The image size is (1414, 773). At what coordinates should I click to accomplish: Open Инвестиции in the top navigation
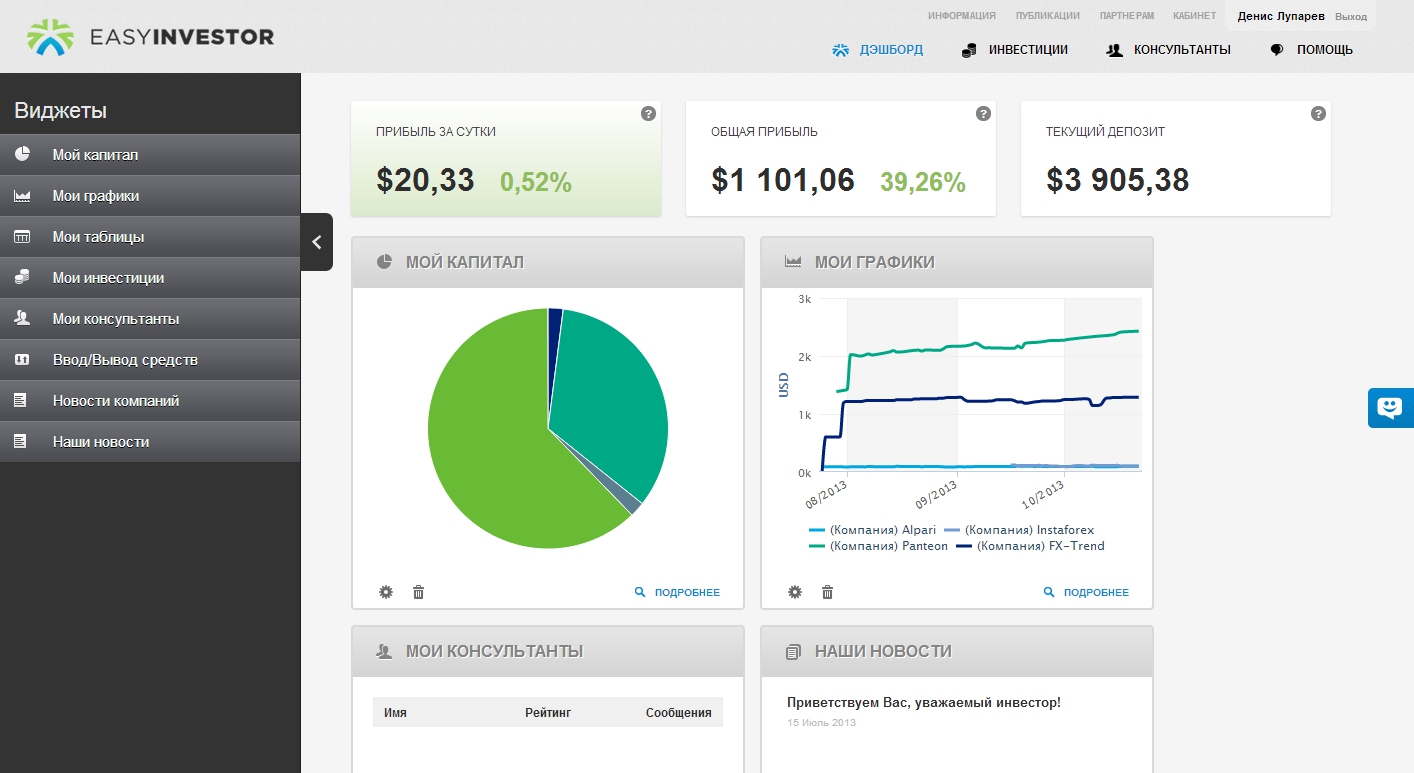pyautogui.click(x=1015, y=50)
